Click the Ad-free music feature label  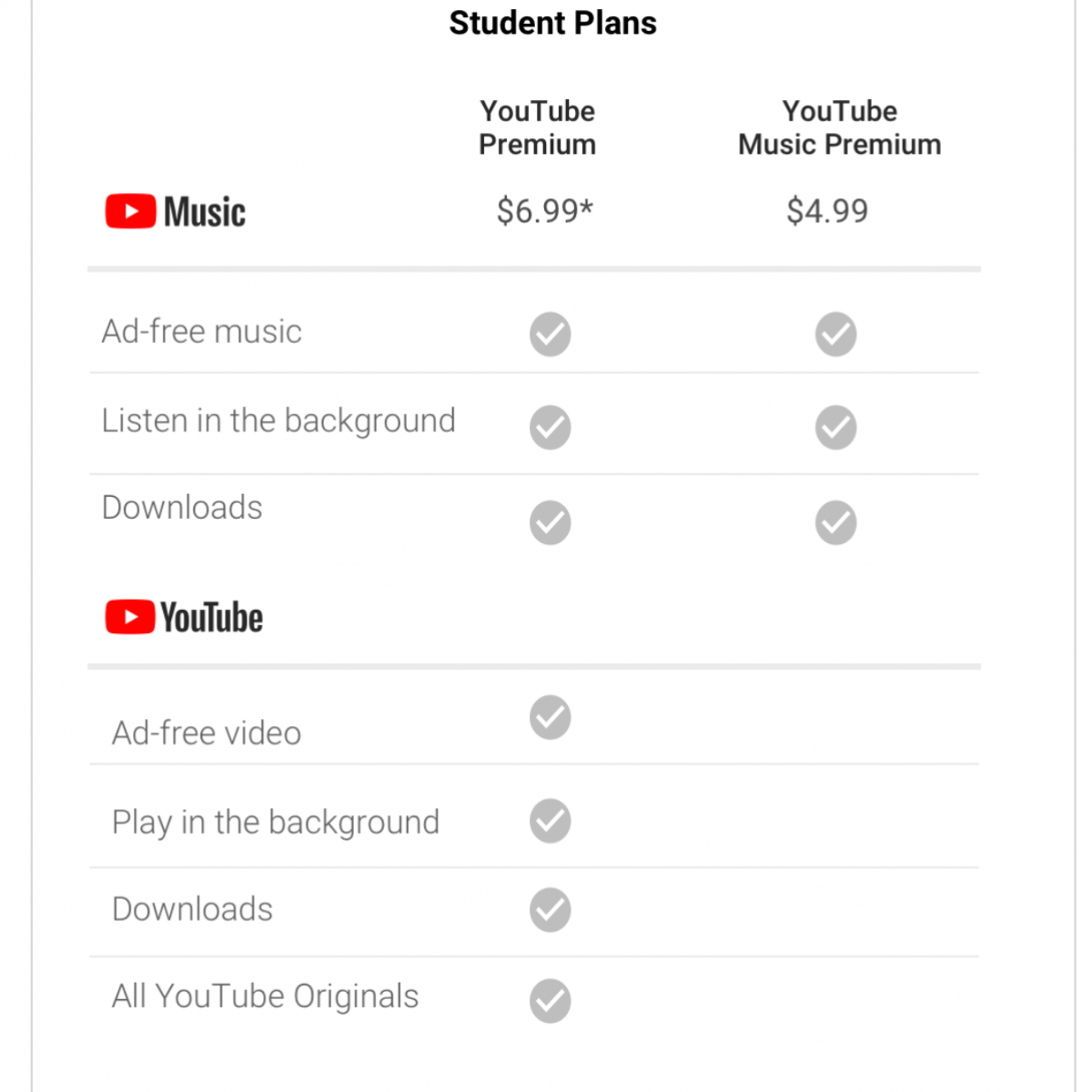pyautogui.click(x=202, y=332)
